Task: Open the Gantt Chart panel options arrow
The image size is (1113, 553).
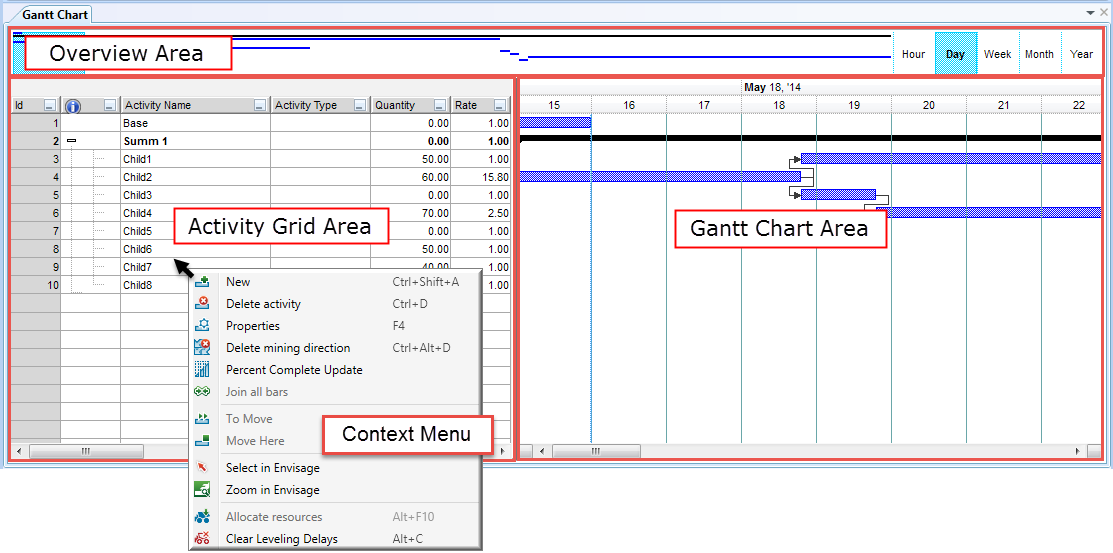Action: pos(1090,13)
